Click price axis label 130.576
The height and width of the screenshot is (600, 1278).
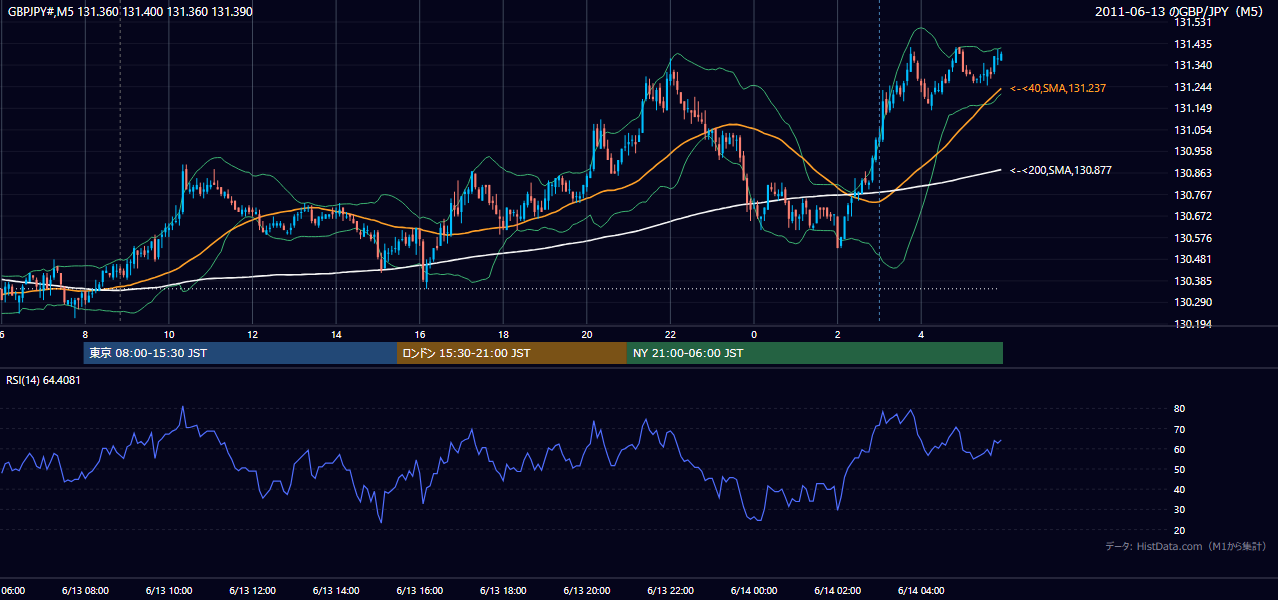tap(1192, 238)
